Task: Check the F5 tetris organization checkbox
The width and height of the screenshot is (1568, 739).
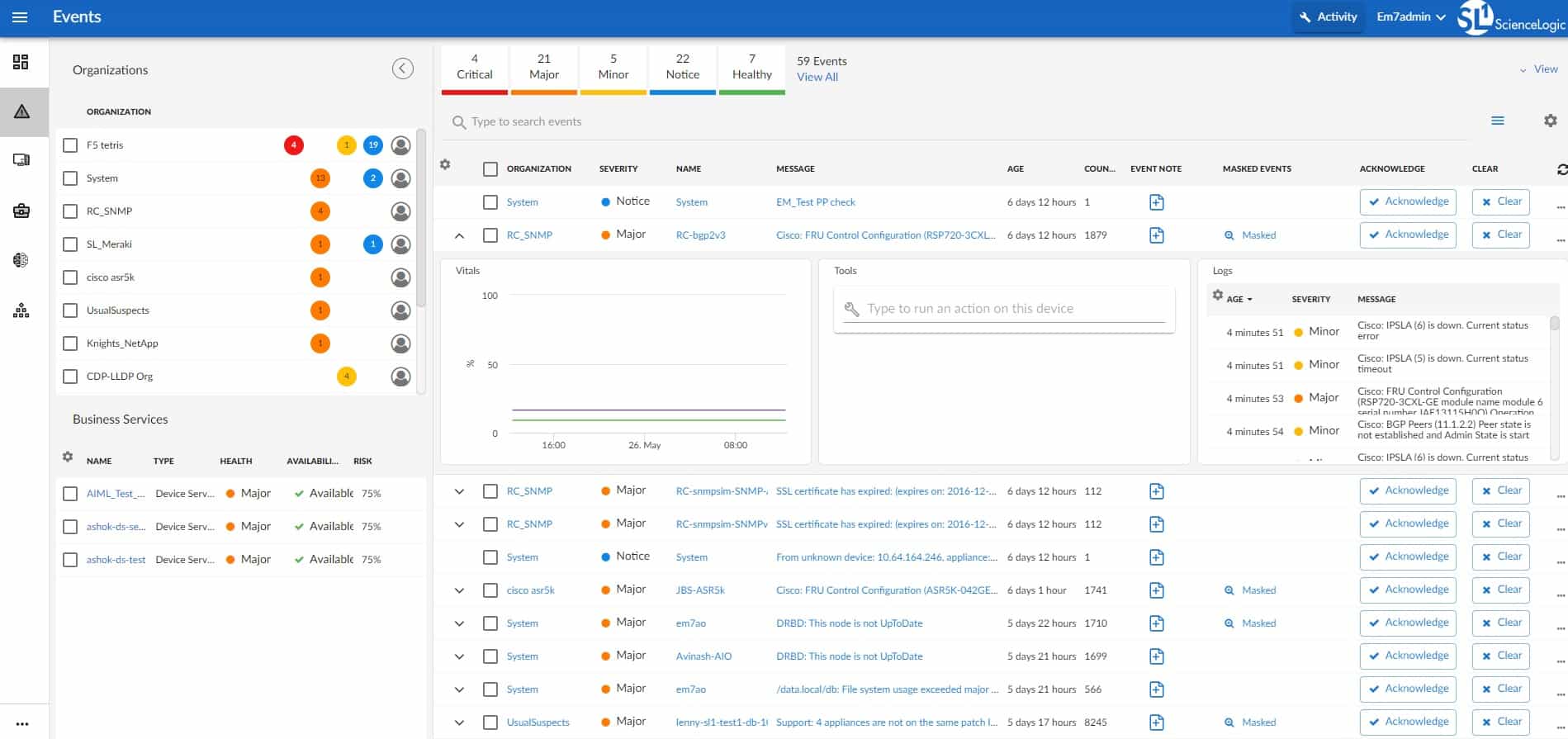Action: [70, 145]
